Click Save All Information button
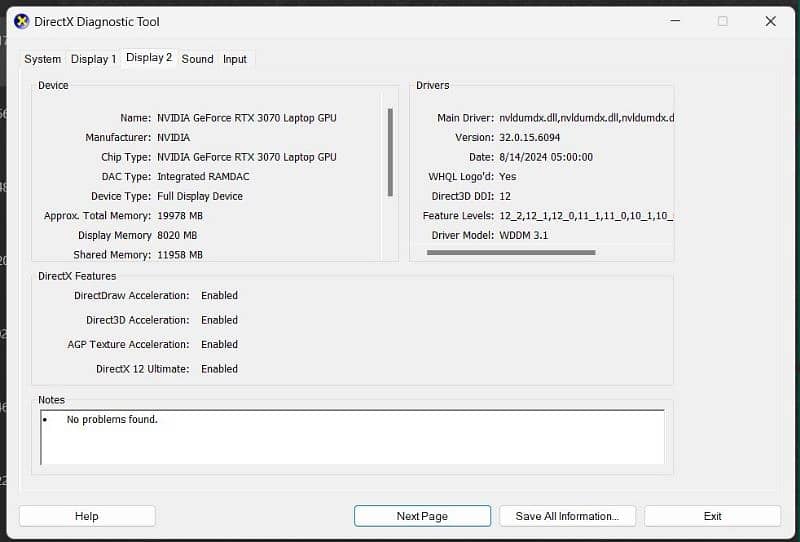 [567, 516]
